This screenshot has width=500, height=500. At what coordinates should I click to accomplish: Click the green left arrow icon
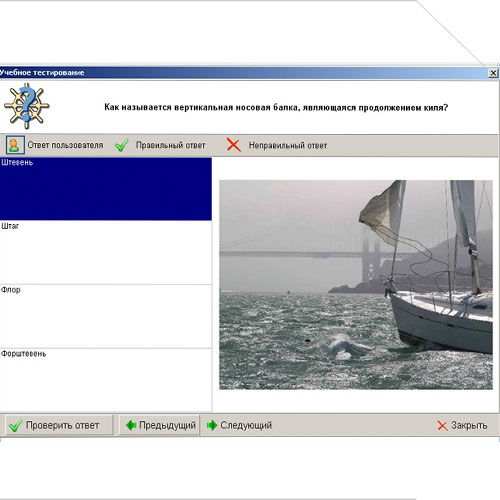tap(131, 425)
